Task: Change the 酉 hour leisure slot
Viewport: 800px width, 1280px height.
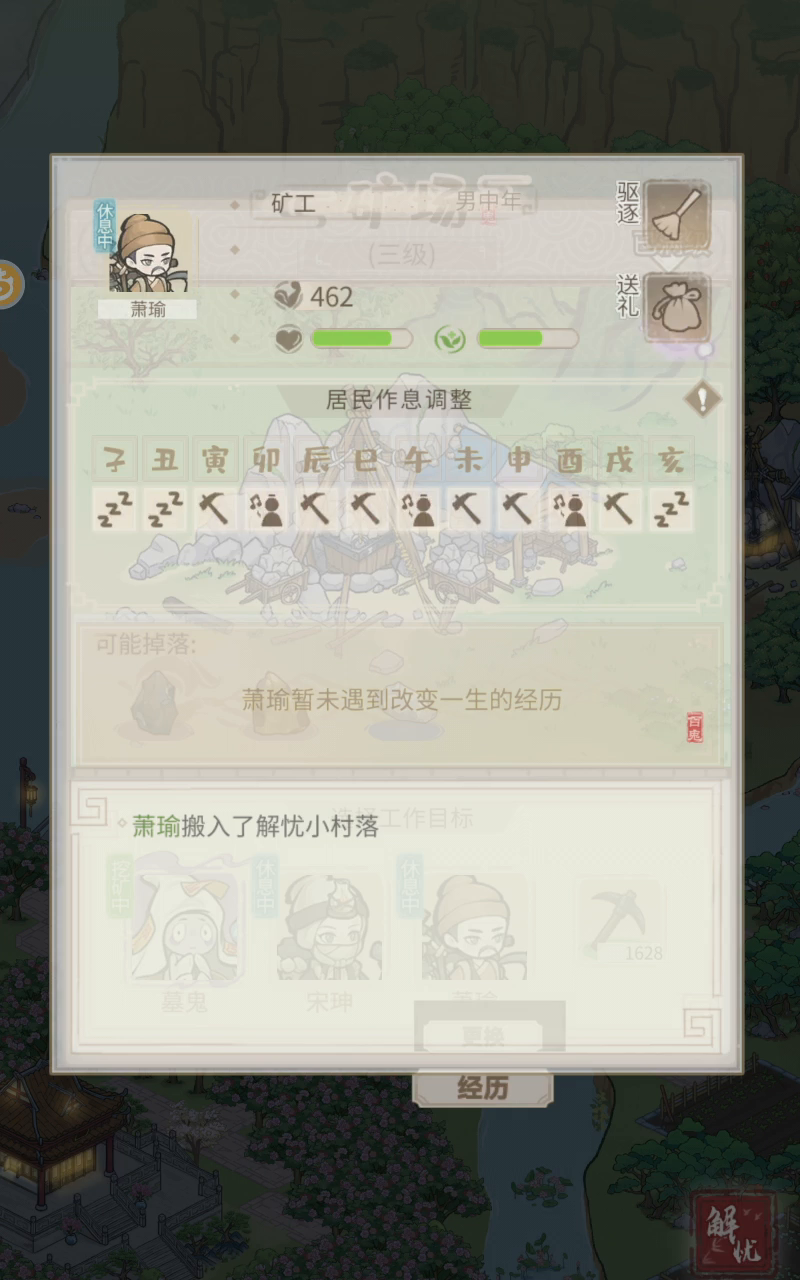Action: [570, 509]
